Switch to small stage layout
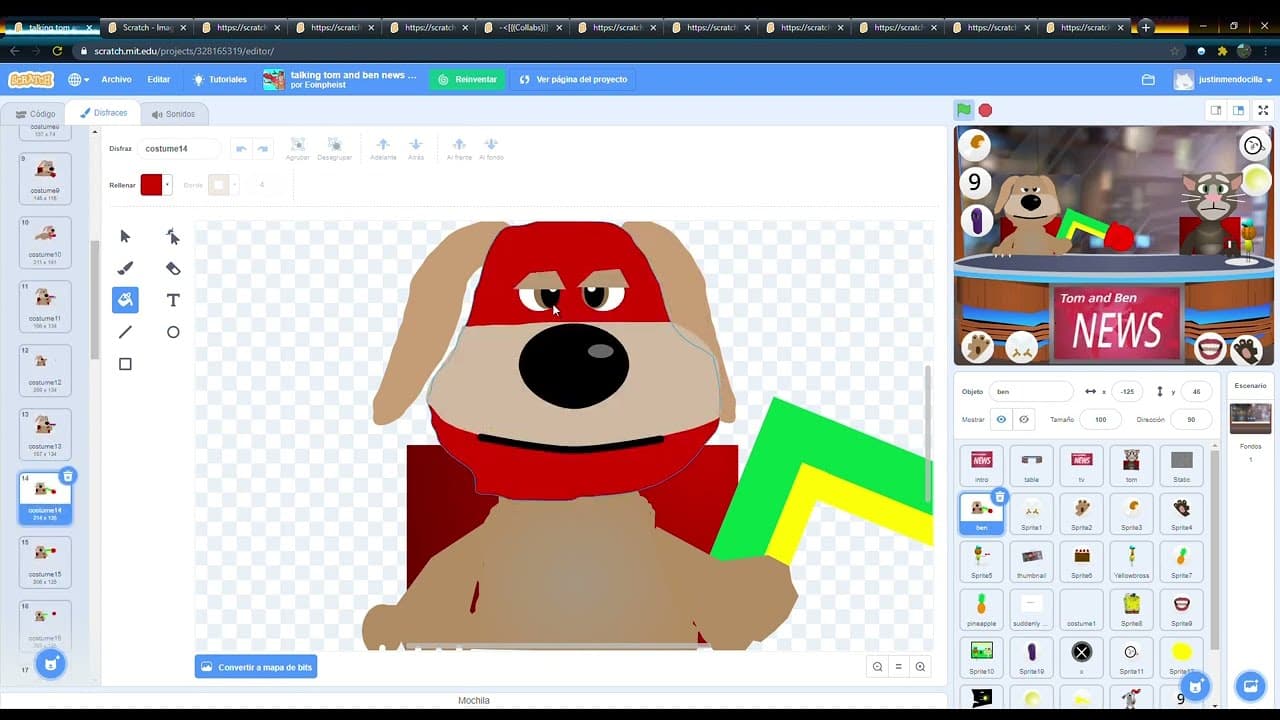Image resolution: width=1280 pixels, height=720 pixels. [x=1216, y=110]
